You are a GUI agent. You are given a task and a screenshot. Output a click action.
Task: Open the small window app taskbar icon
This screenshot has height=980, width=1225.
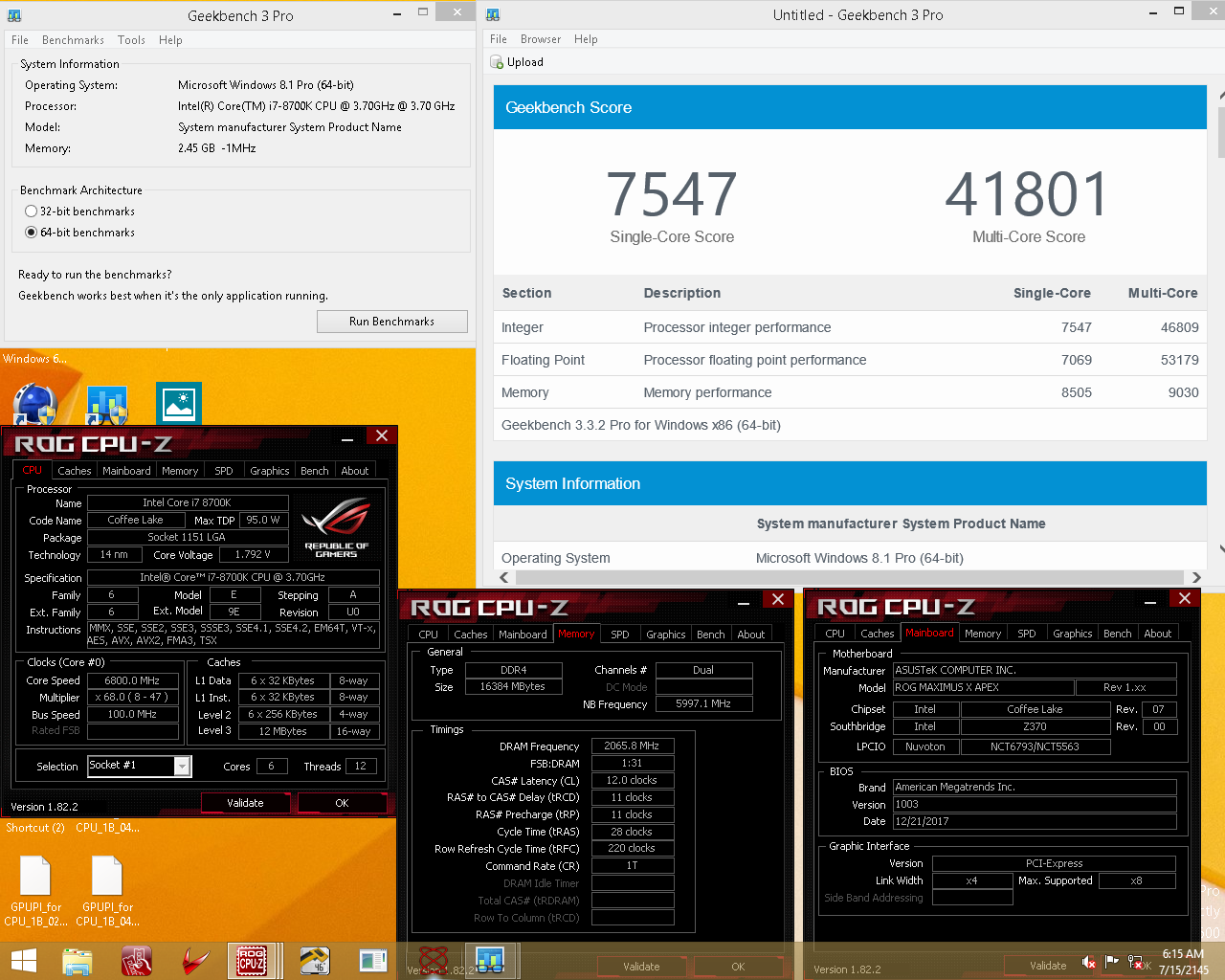(372, 961)
